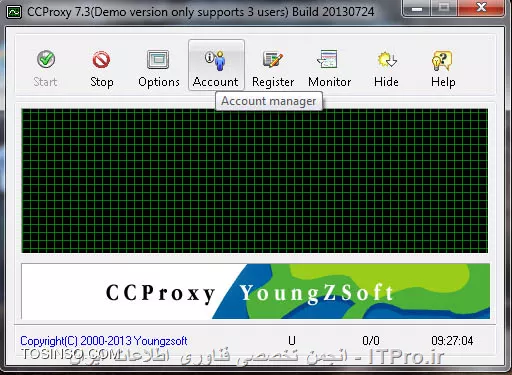Open the Monitor icon

click(327, 59)
